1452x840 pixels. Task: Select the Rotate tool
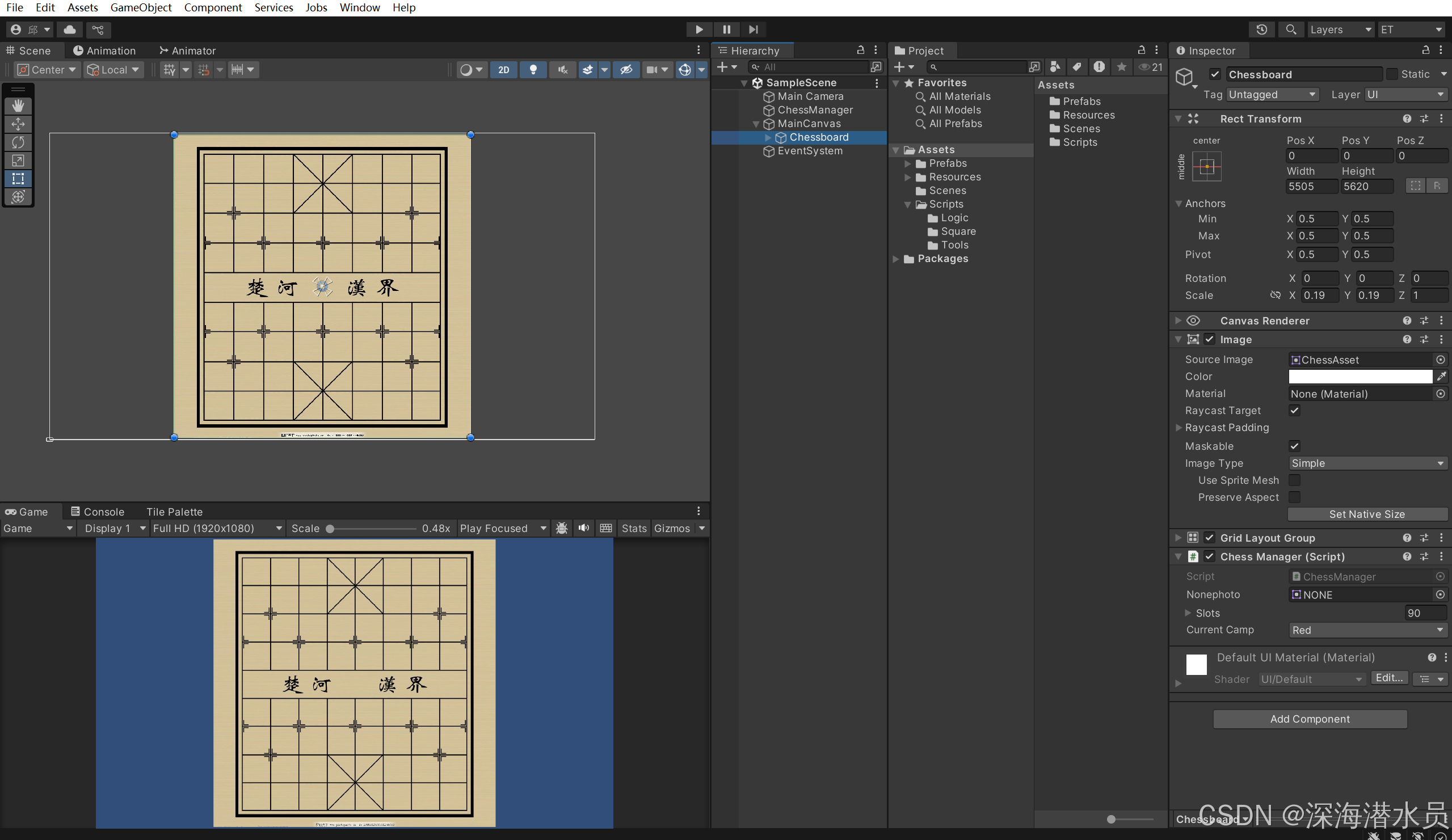pyautogui.click(x=18, y=142)
